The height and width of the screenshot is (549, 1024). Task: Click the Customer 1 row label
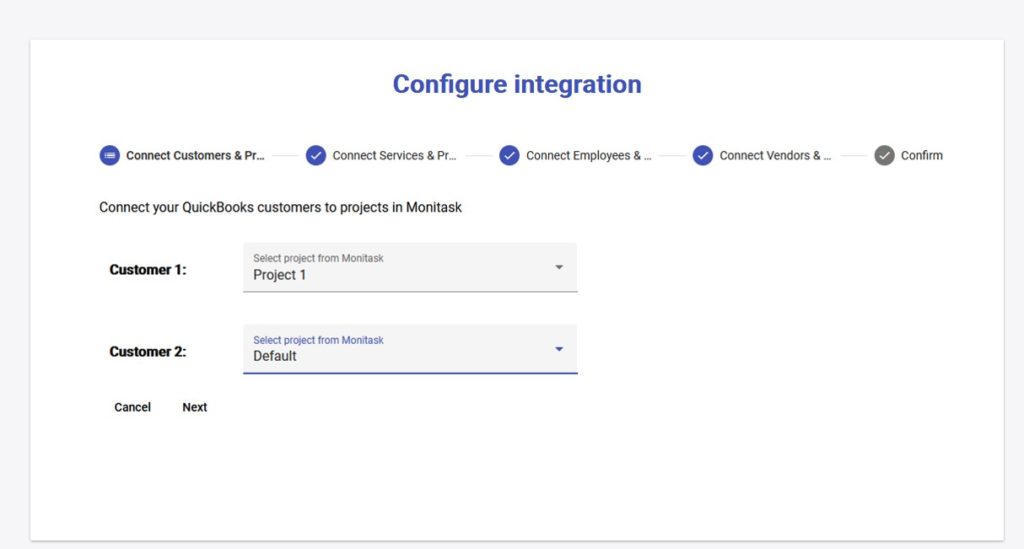(148, 270)
